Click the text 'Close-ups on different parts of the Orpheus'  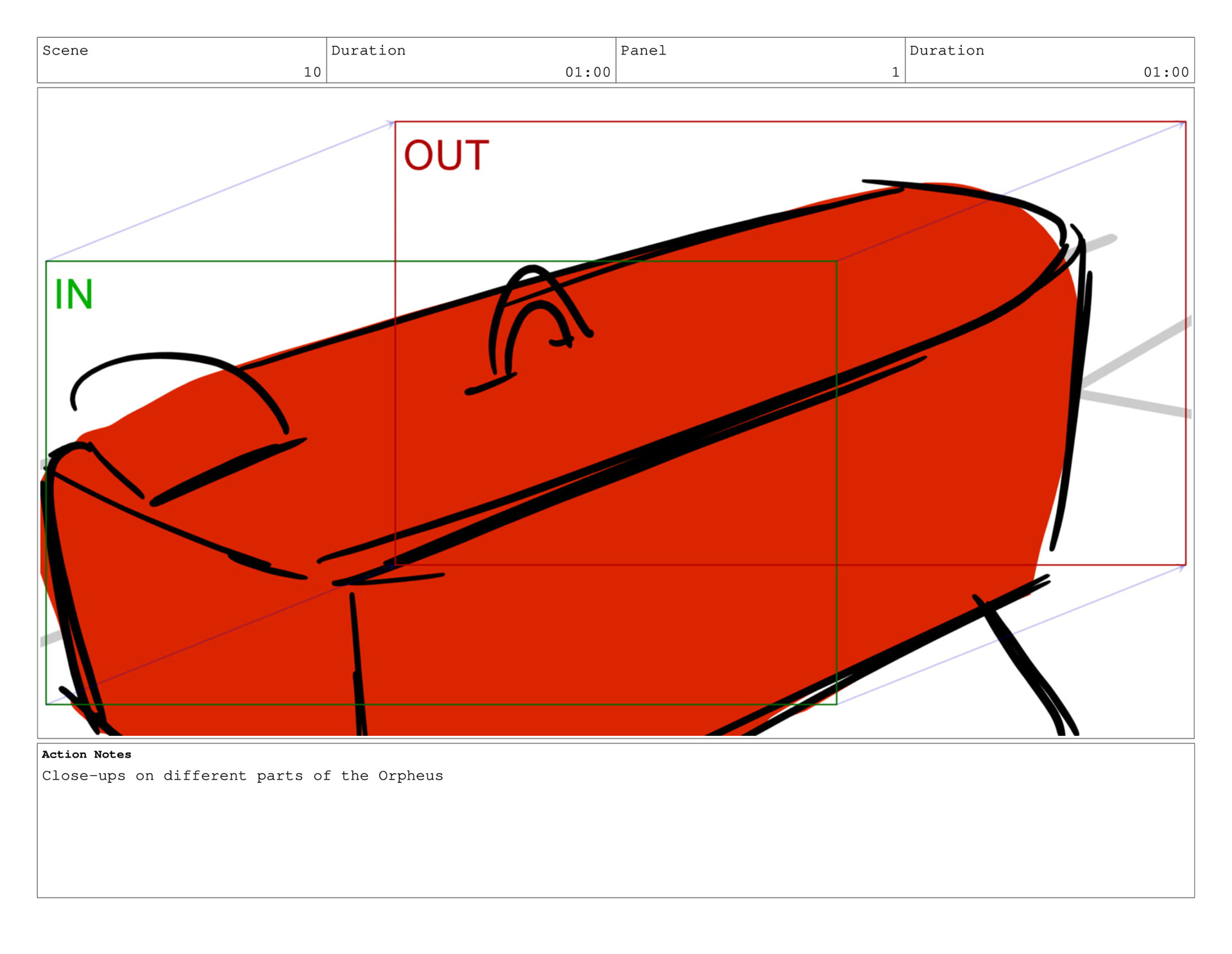point(243,776)
